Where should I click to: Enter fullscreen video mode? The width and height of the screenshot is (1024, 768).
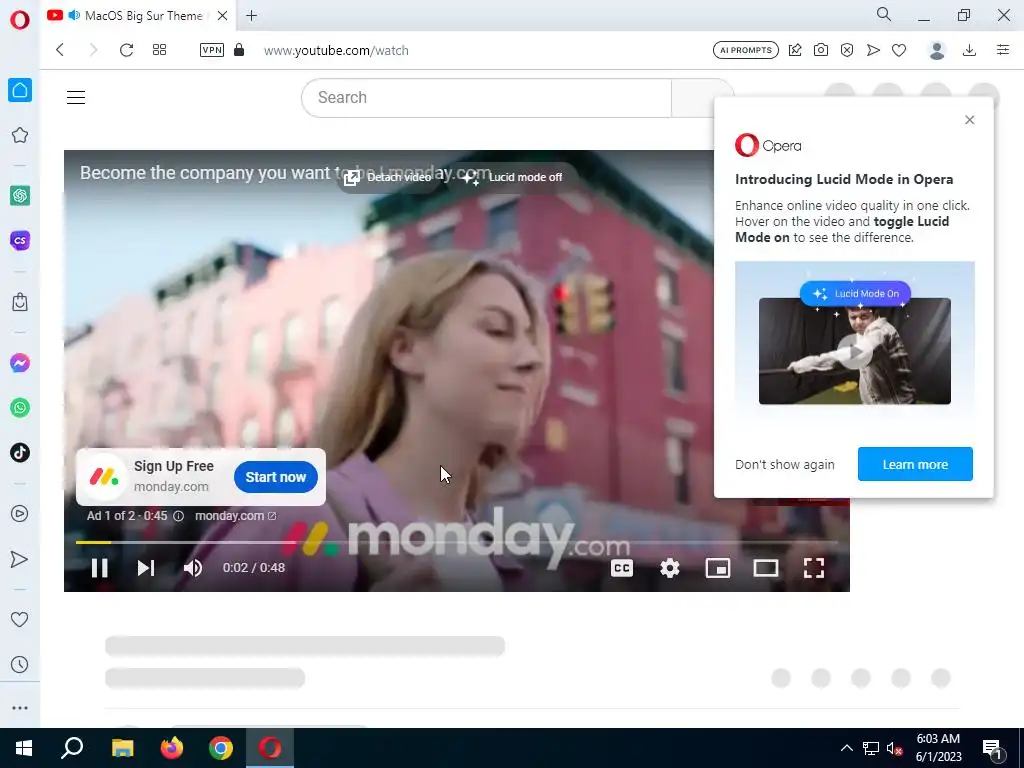[814, 568]
